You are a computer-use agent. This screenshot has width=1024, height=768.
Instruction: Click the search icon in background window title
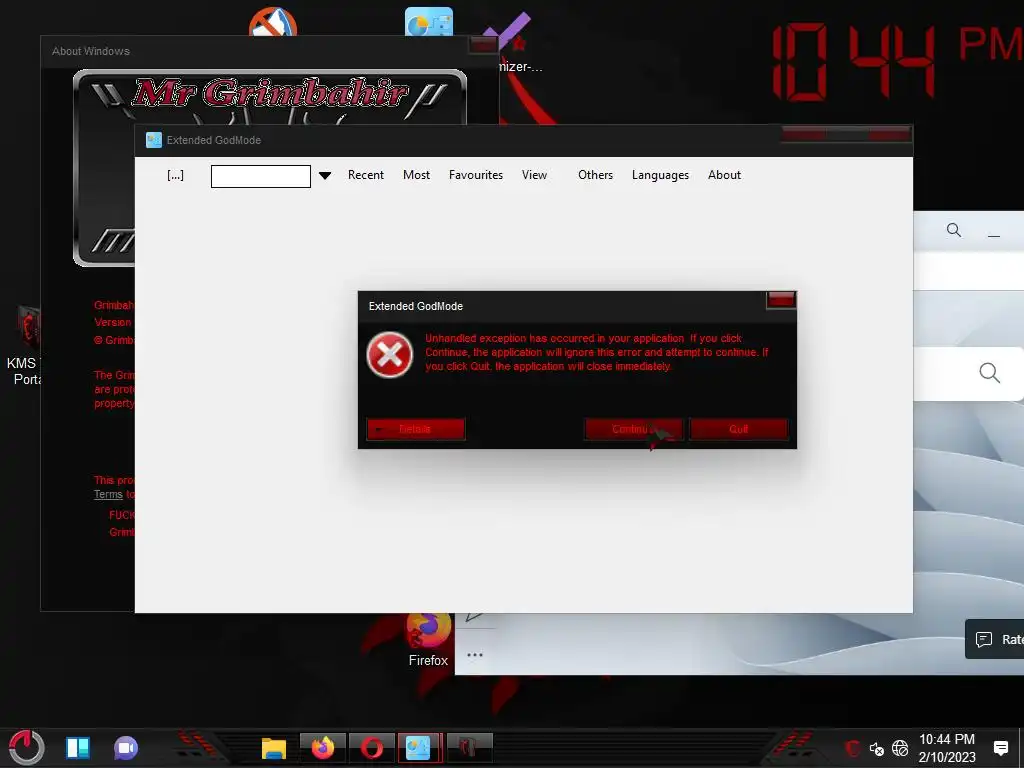pos(953,230)
